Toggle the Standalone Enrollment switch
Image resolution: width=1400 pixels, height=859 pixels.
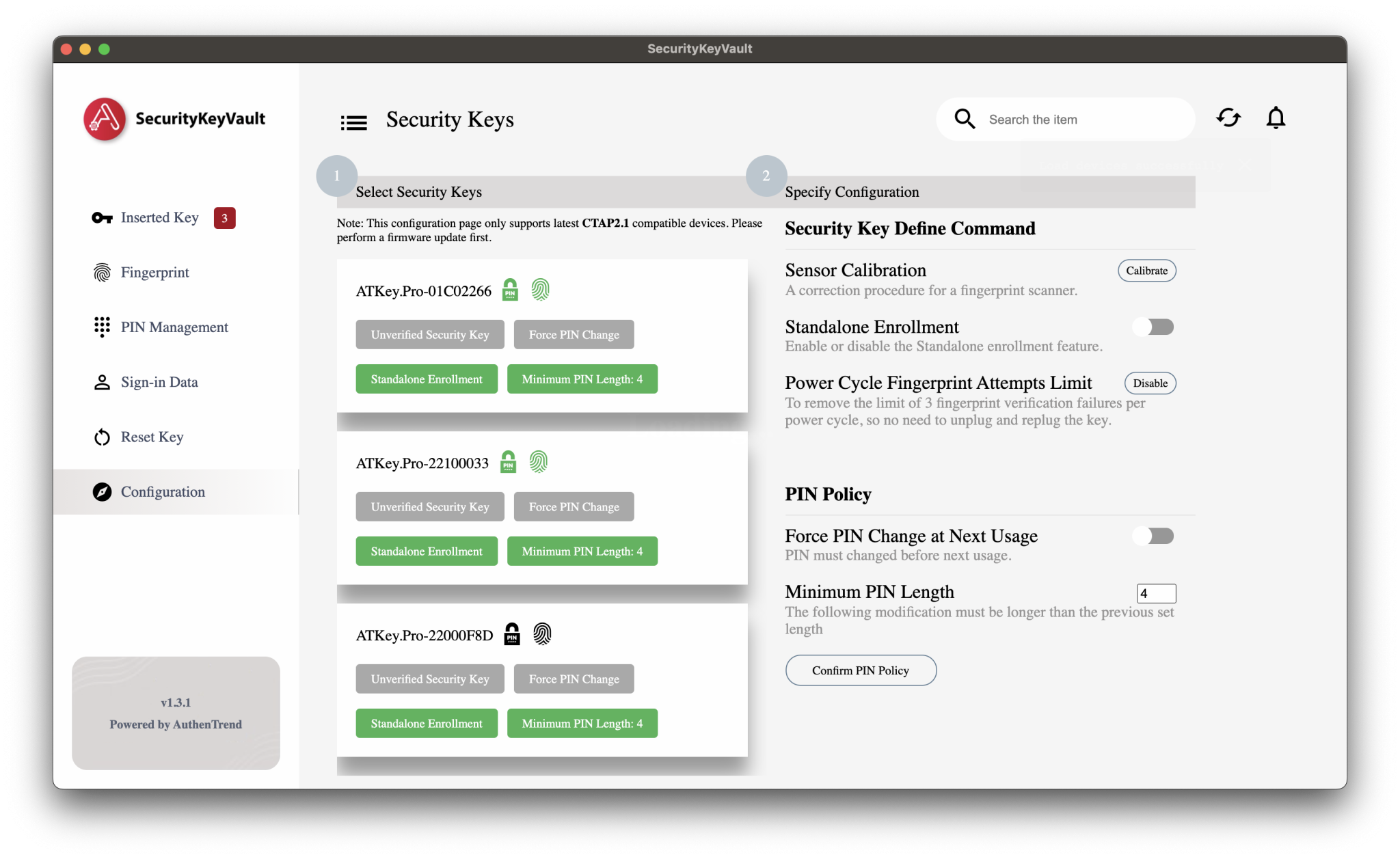1153,327
